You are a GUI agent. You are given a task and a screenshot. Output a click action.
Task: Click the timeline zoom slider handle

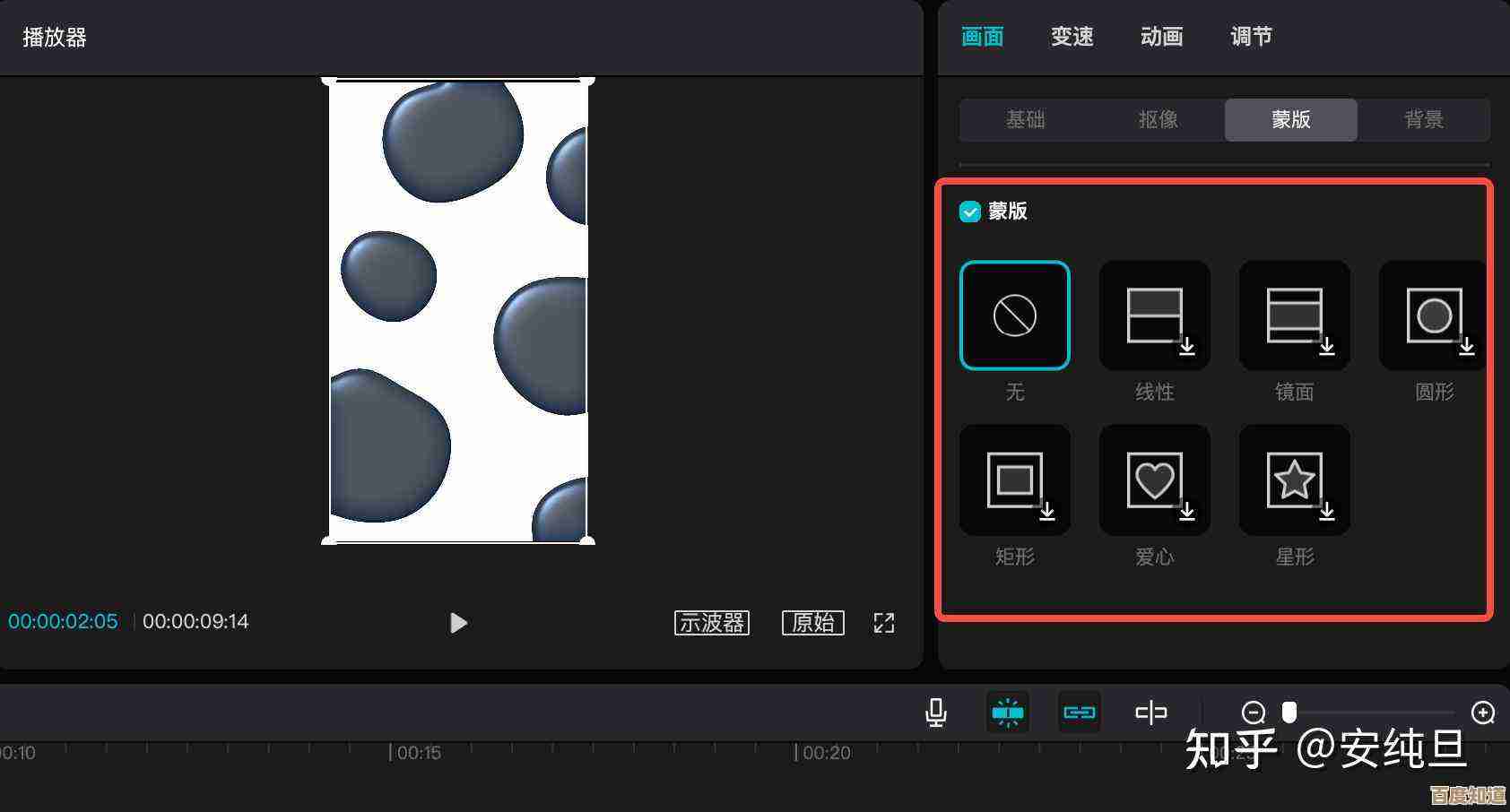click(x=1289, y=713)
